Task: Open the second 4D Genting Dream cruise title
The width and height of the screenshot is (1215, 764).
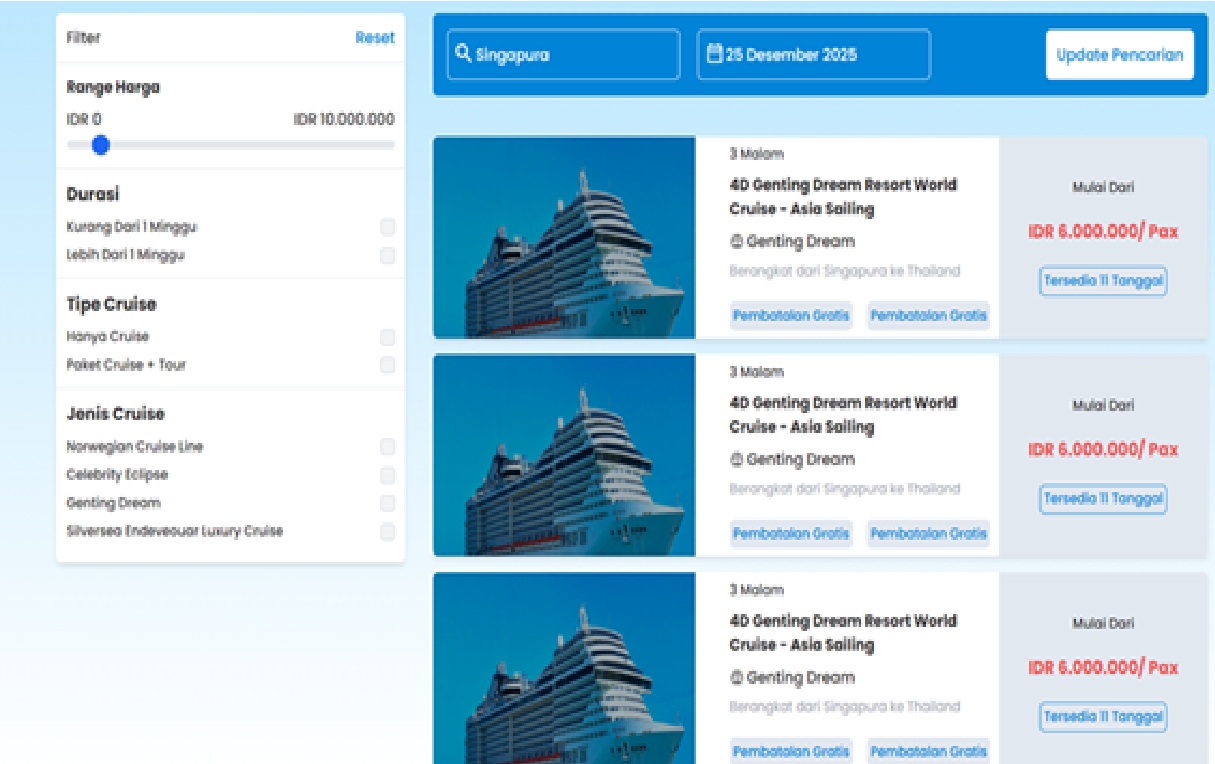Action: pos(842,415)
